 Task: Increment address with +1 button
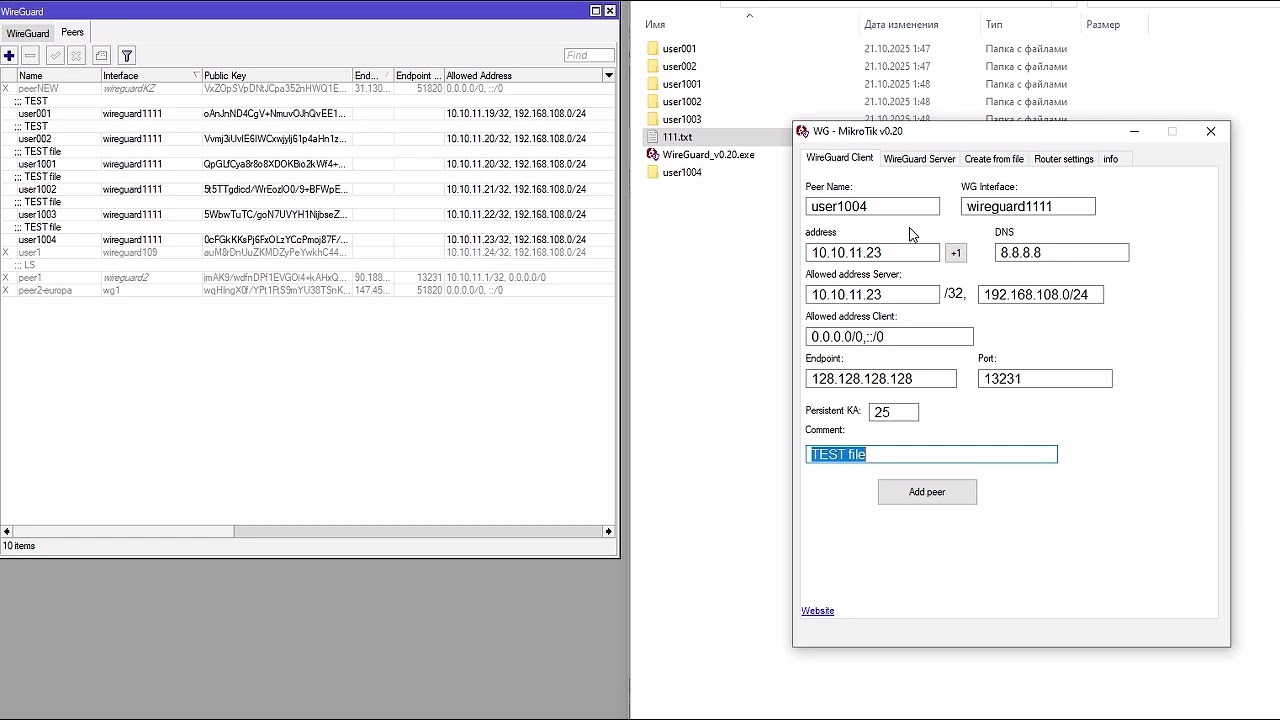(956, 253)
